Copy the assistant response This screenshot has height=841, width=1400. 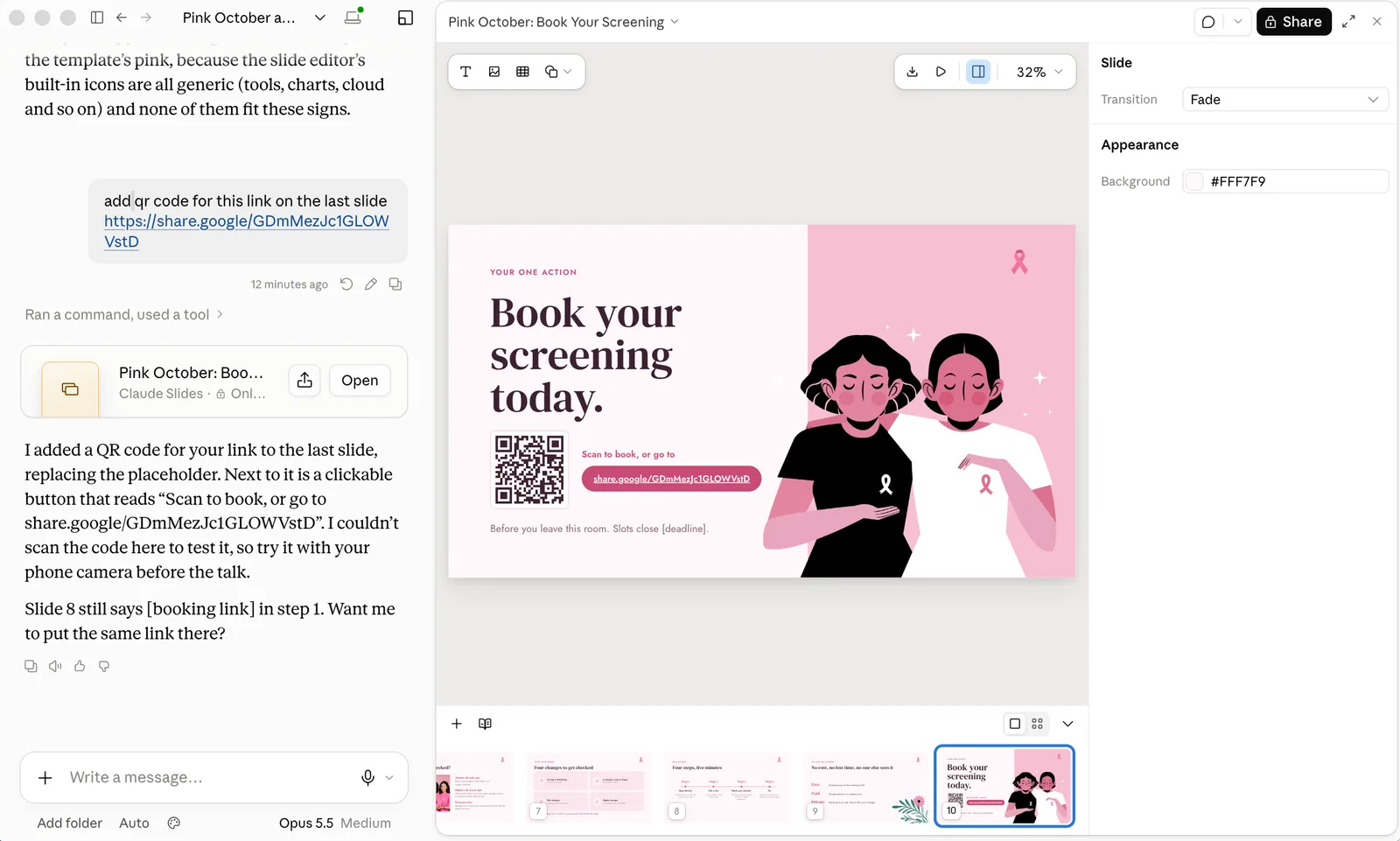click(x=31, y=667)
